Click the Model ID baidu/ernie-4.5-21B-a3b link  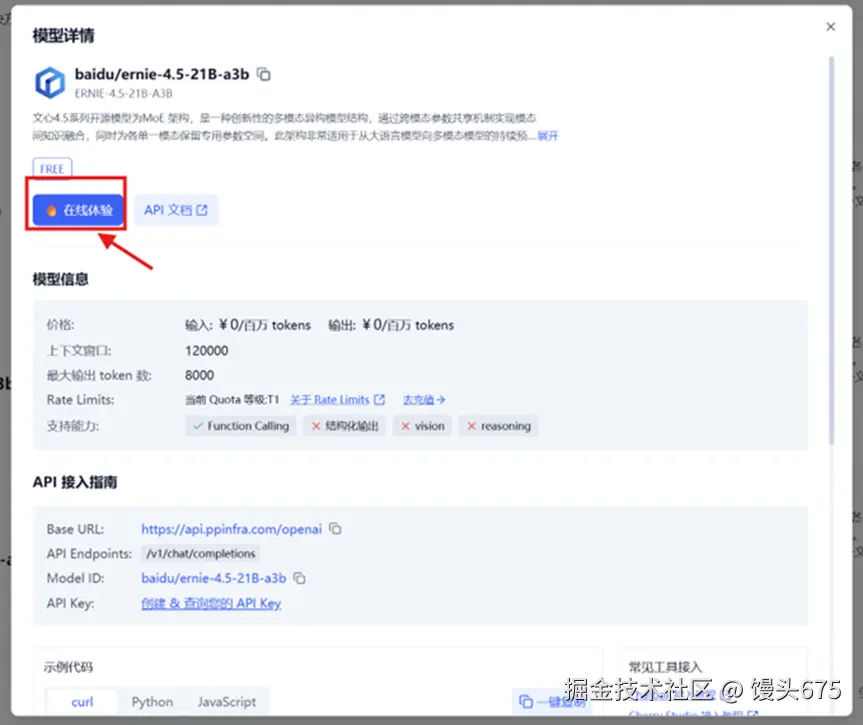(x=214, y=578)
